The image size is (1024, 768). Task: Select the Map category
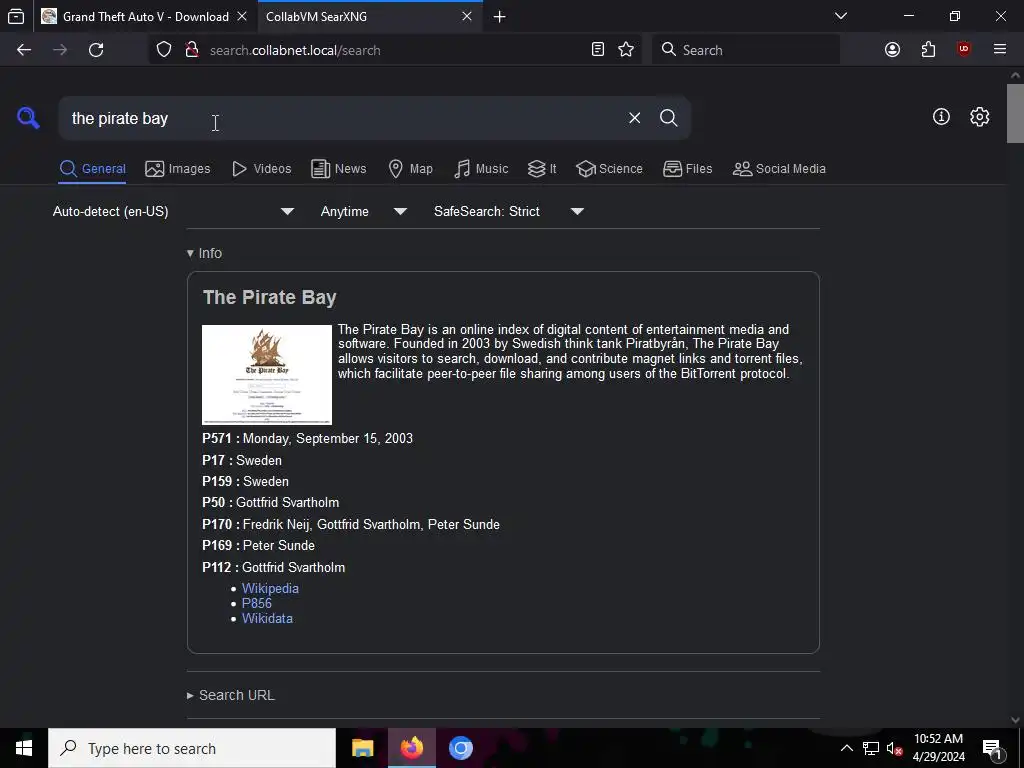[410, 168]
